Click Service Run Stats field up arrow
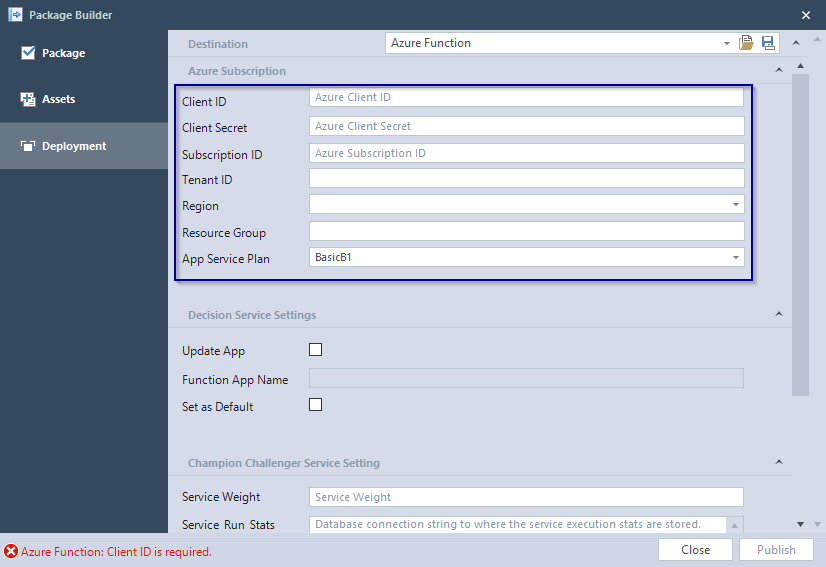Screen dimensions: 826x567 [735, 525]
